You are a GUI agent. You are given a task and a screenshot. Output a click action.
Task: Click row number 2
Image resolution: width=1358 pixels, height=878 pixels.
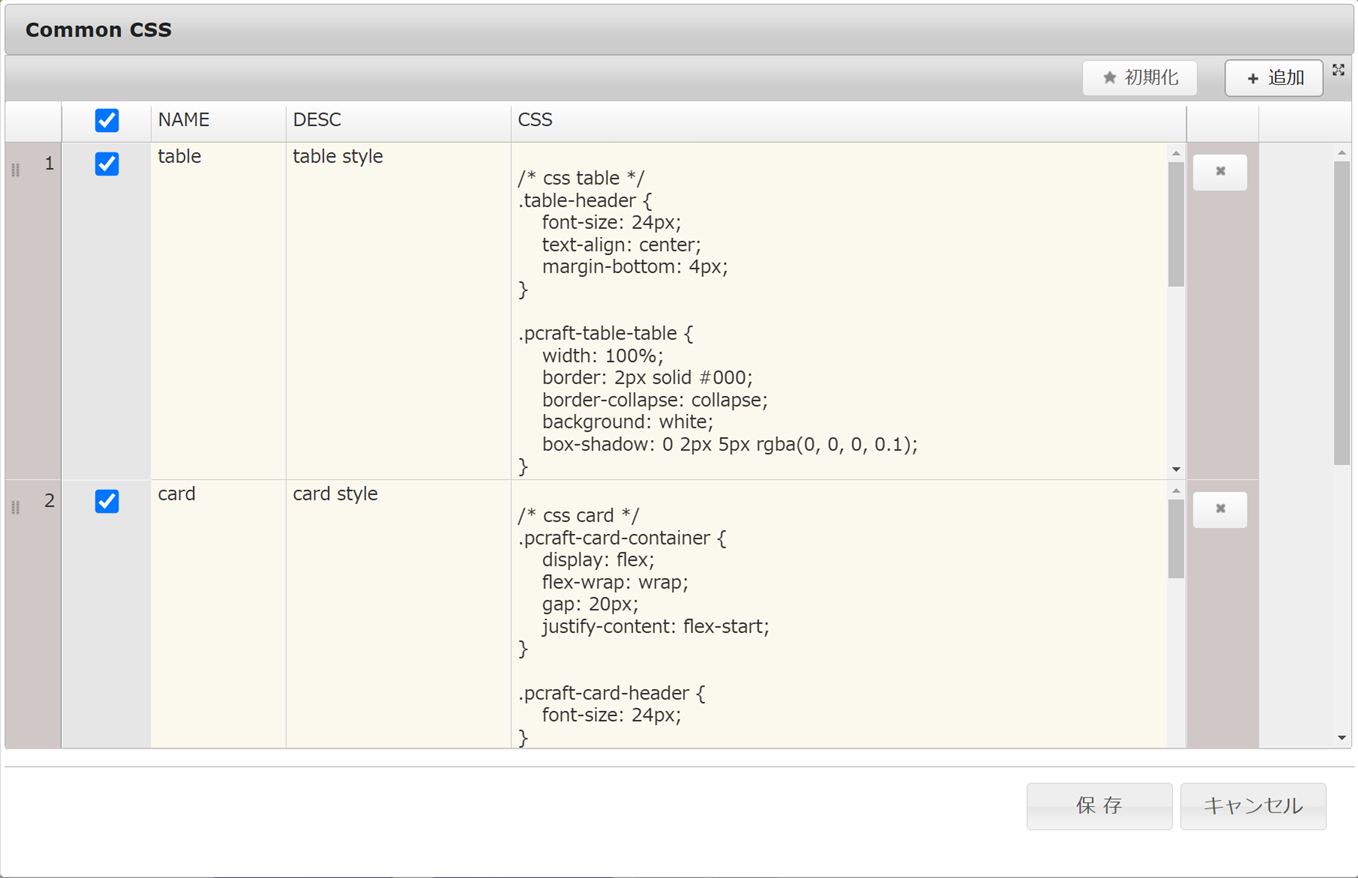coord(49,500)
